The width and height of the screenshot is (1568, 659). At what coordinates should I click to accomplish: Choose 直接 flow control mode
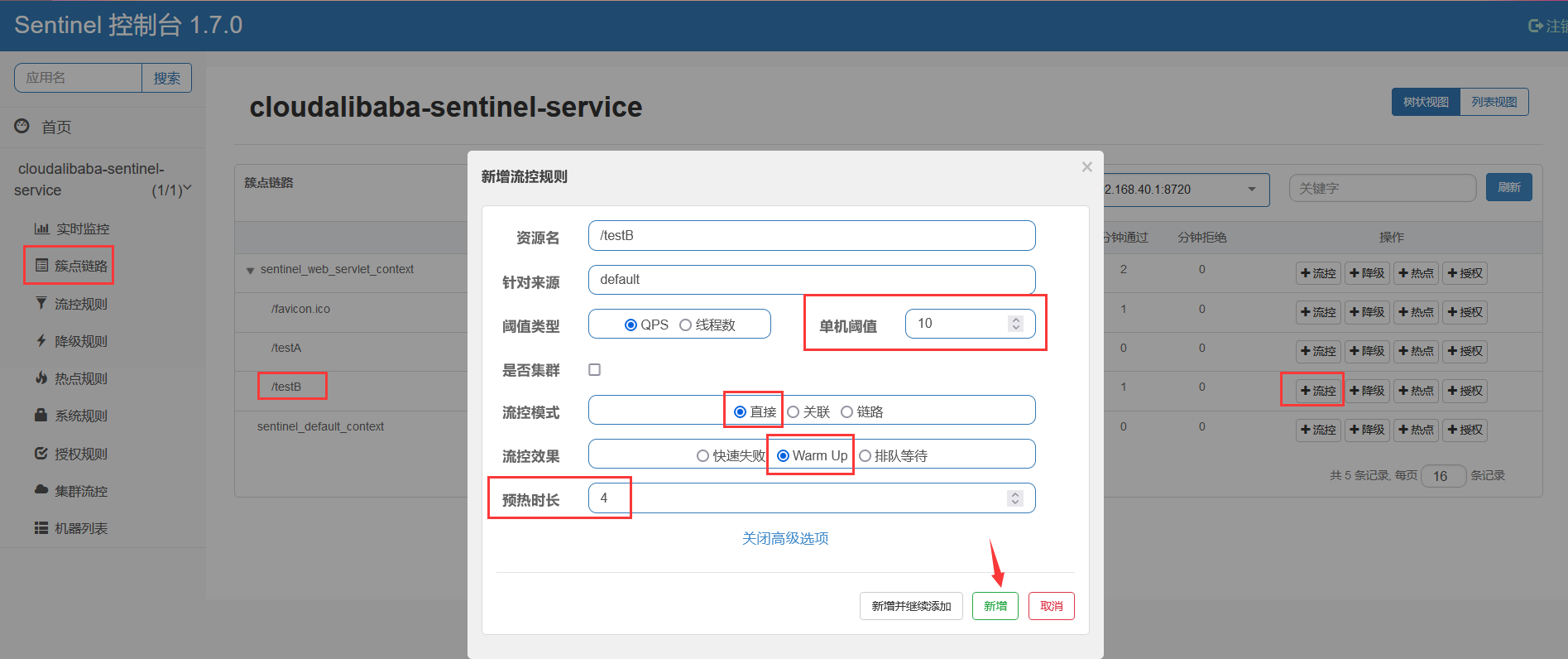740,412
